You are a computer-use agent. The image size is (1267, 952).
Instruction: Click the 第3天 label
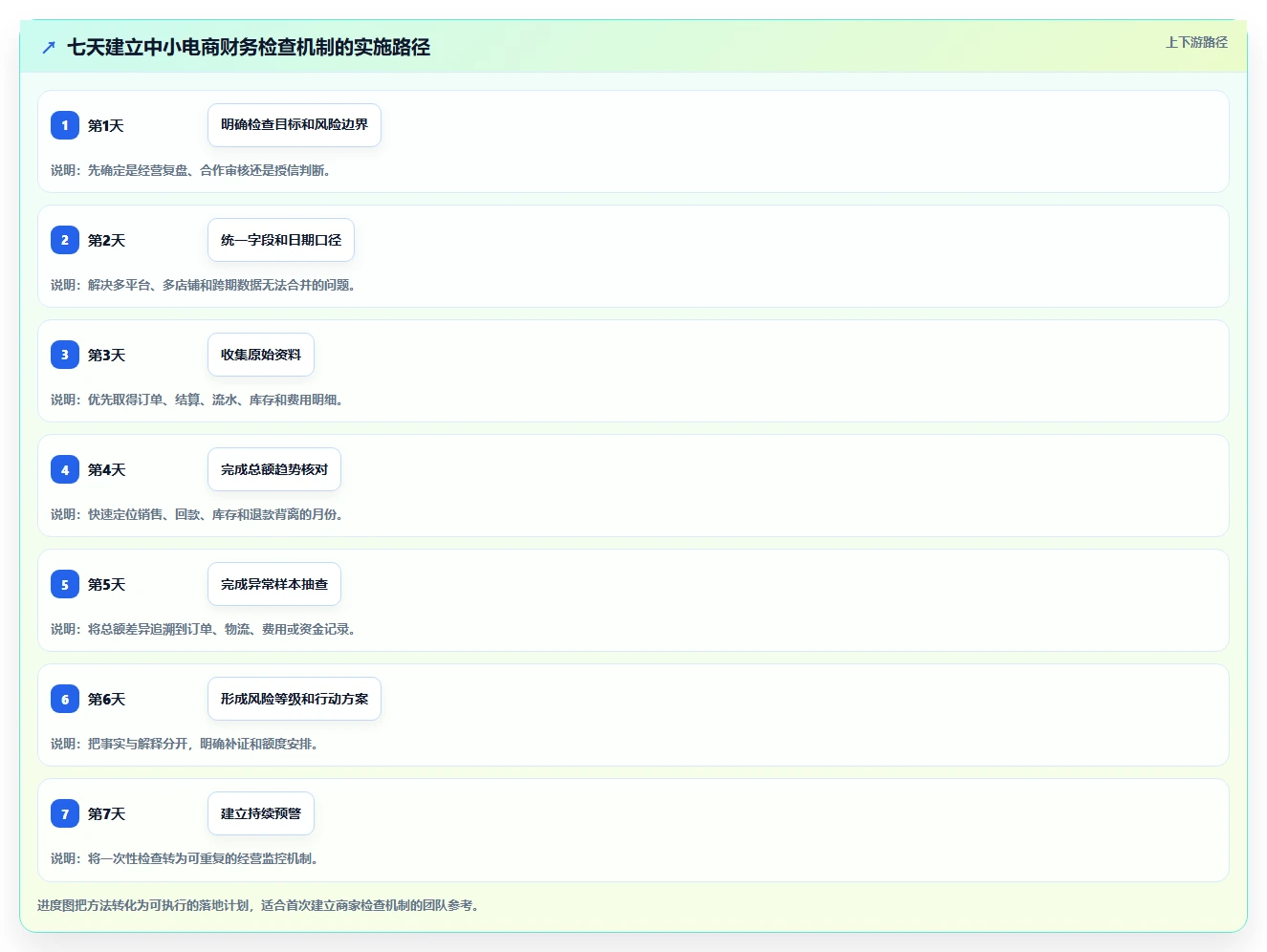click(x=106, y=355)
